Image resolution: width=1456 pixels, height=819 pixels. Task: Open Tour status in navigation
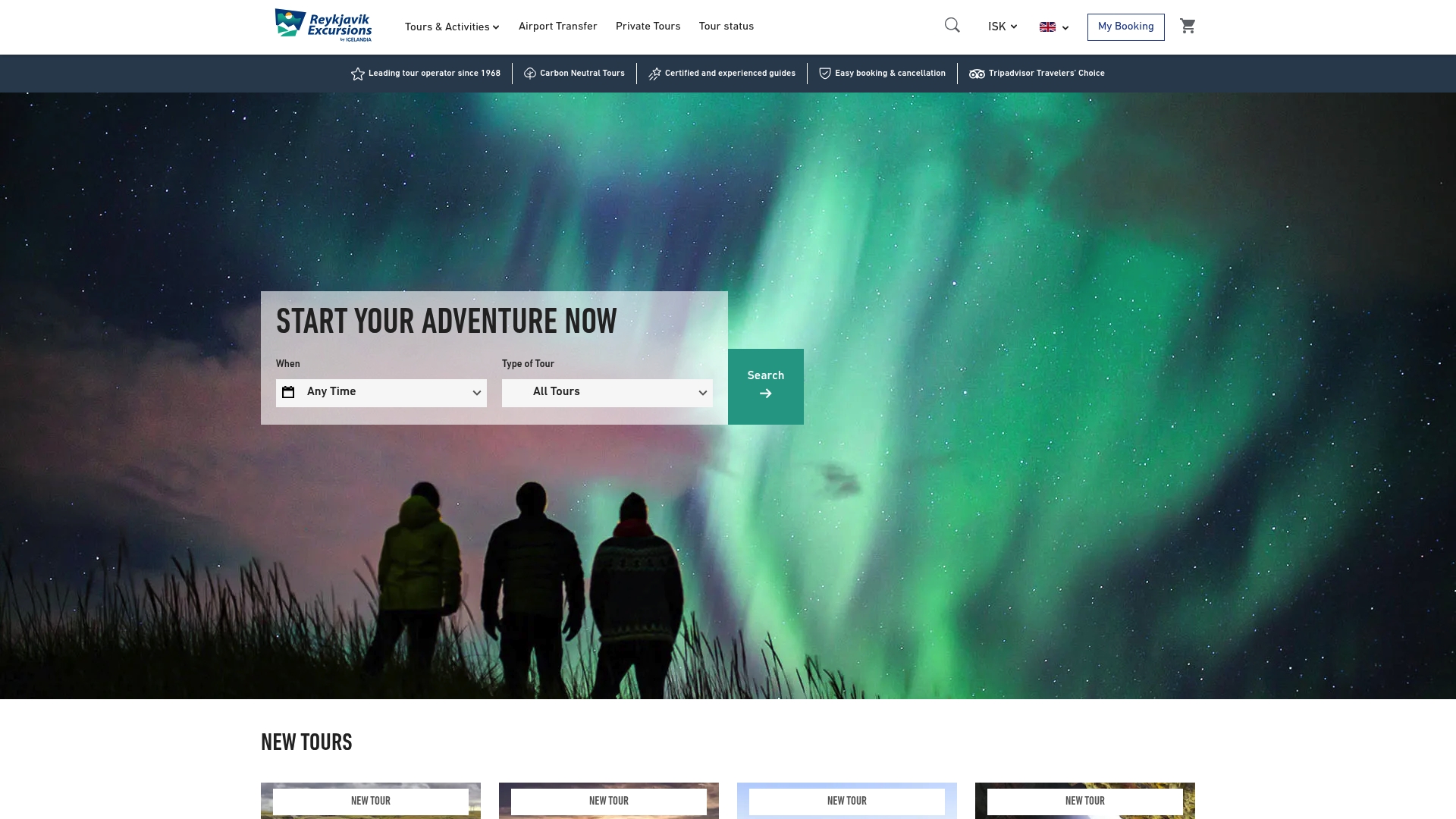point(726,27)
